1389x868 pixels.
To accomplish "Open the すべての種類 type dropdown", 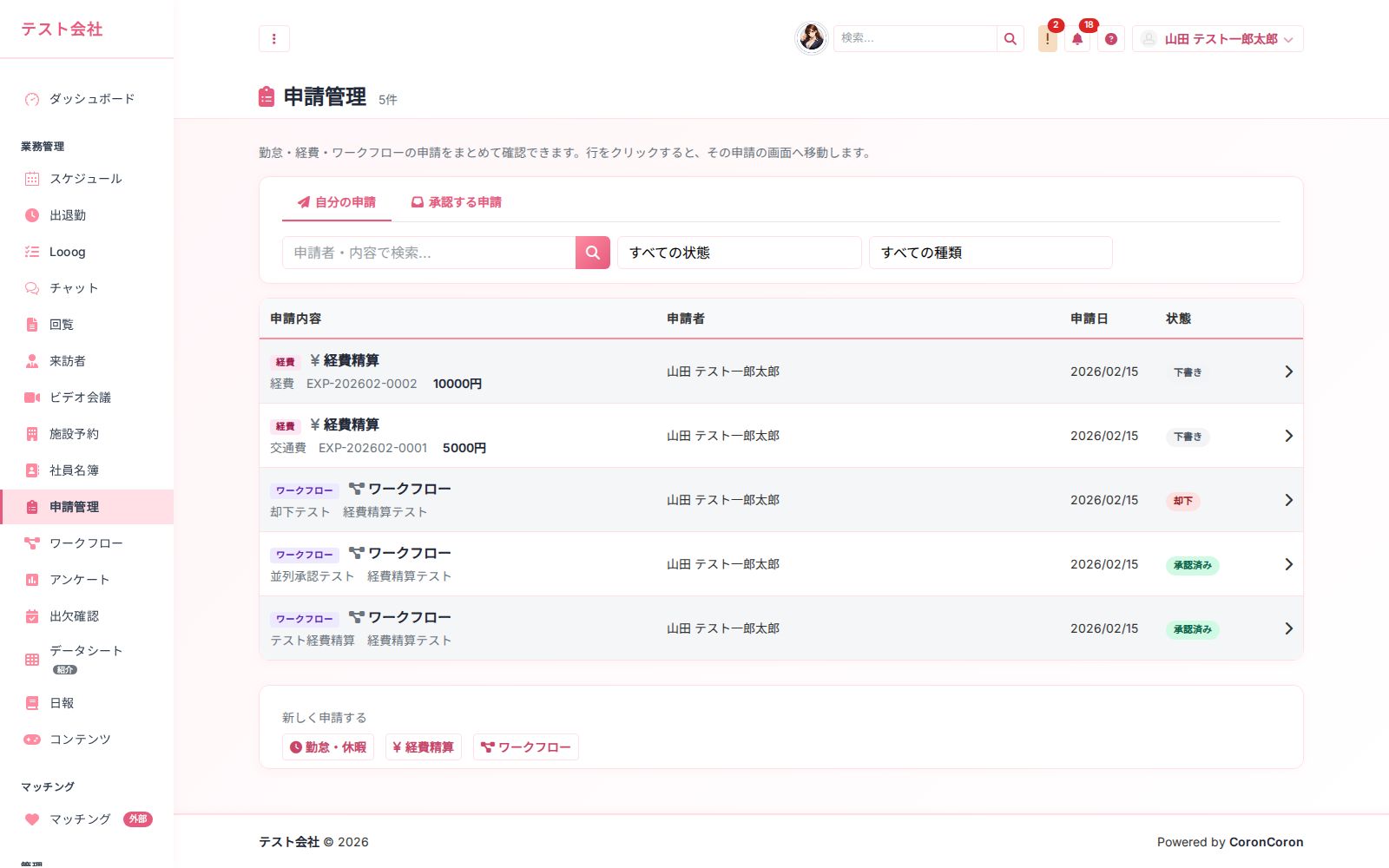I will 991,253.
